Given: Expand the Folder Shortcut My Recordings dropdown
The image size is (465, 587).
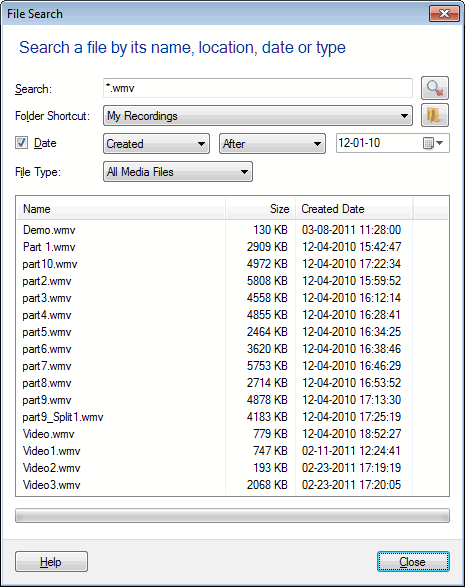Looking at the screenshot, I should [258, 116].
